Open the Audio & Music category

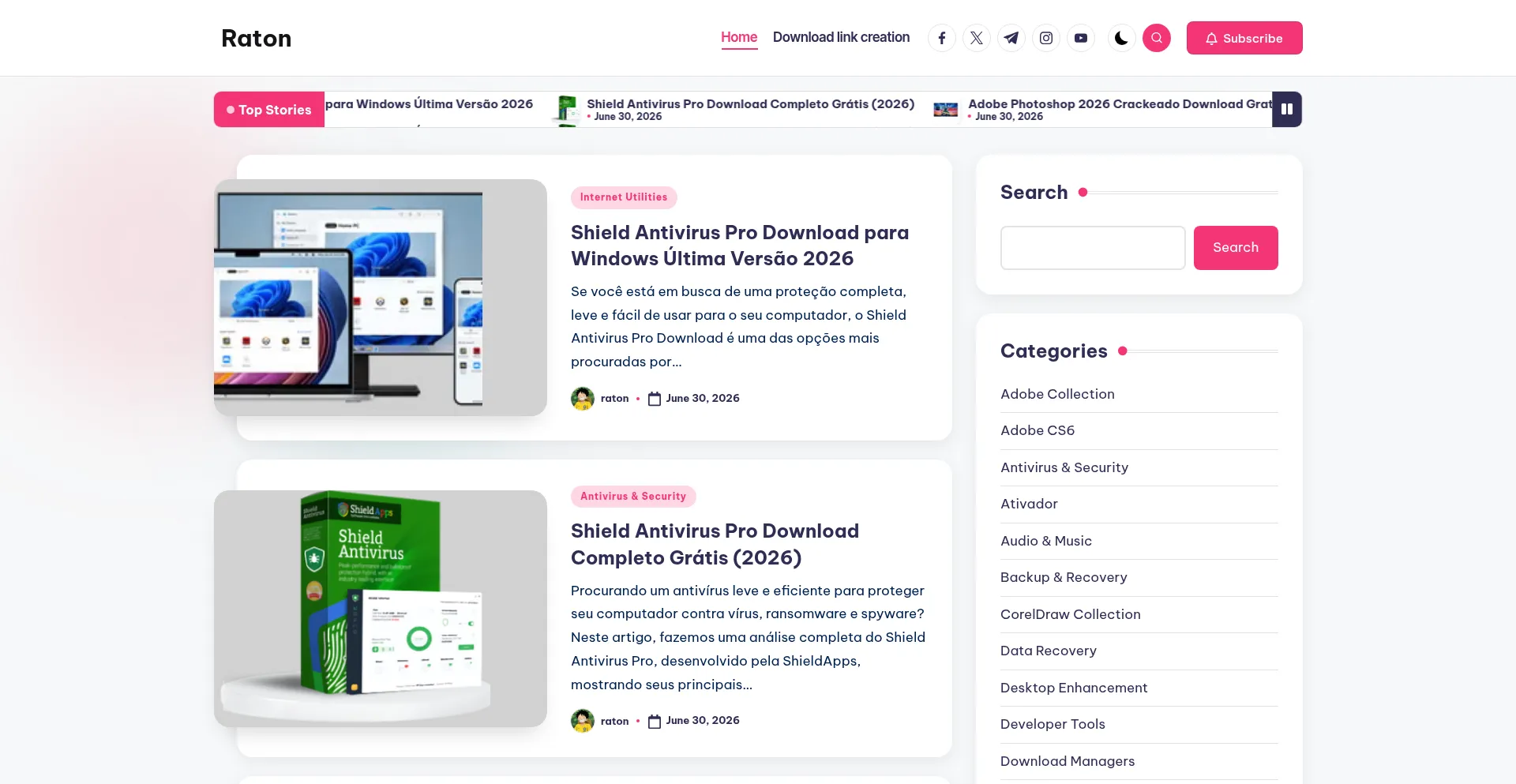[x=1046, y=541]
